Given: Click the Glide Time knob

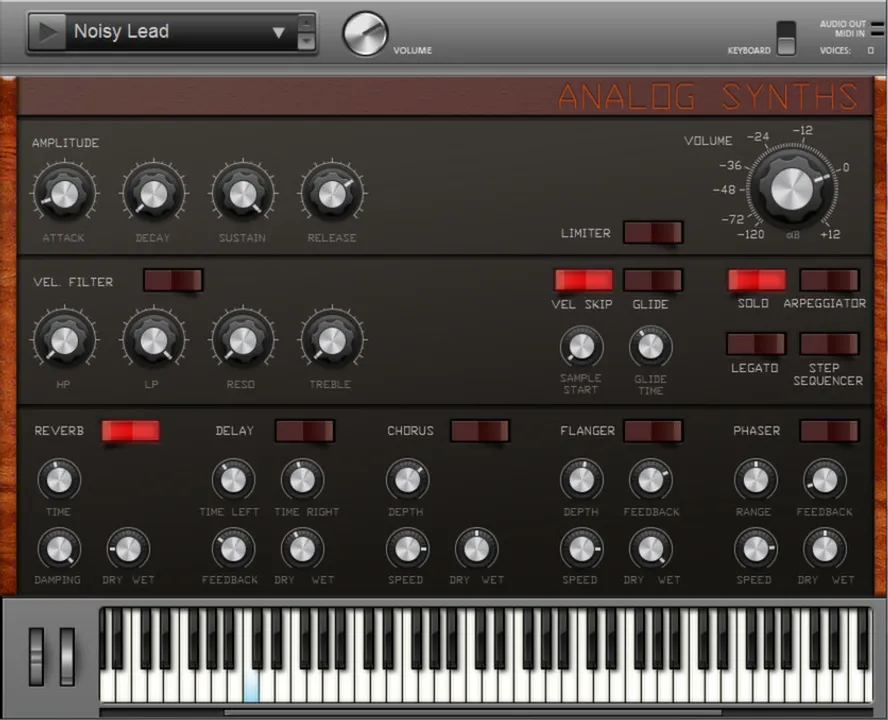Looking at the screenshot, I should (x=651, y=347).
